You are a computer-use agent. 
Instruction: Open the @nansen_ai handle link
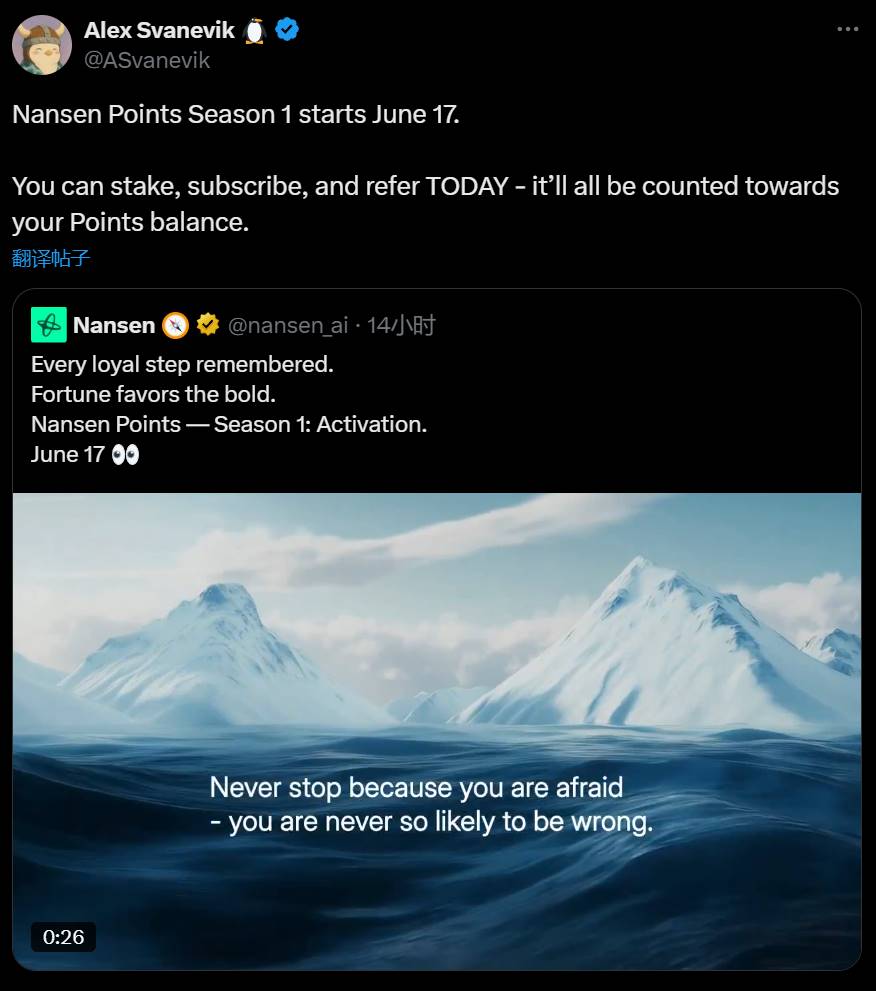[288, 325]
